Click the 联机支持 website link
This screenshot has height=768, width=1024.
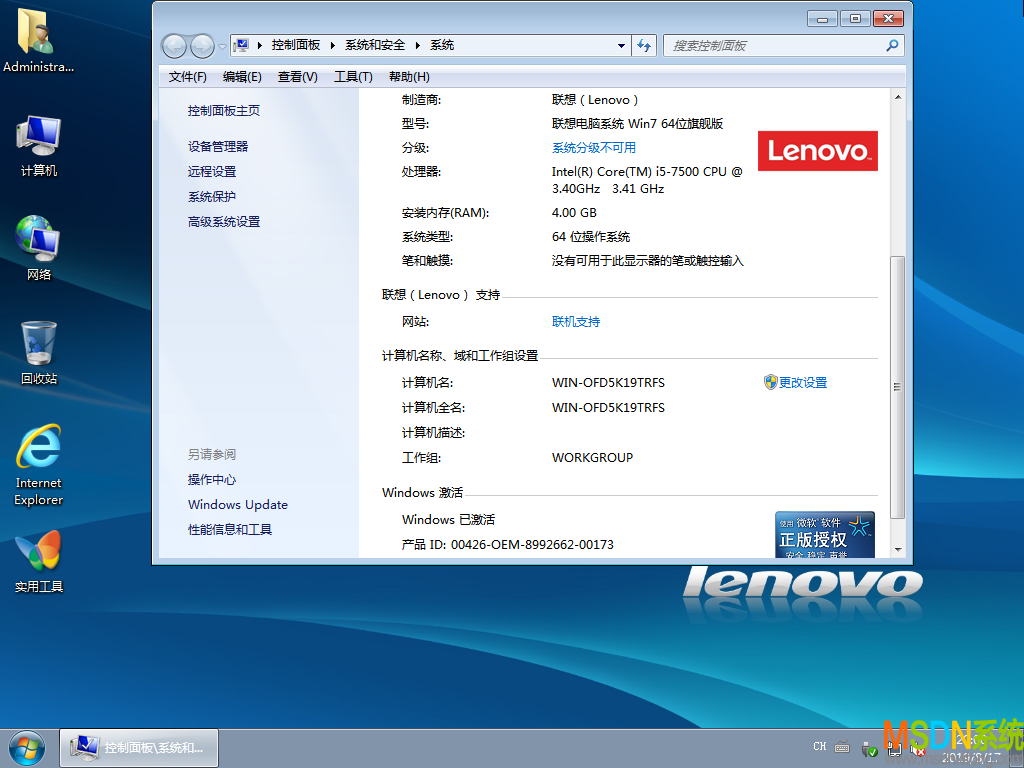576,322
